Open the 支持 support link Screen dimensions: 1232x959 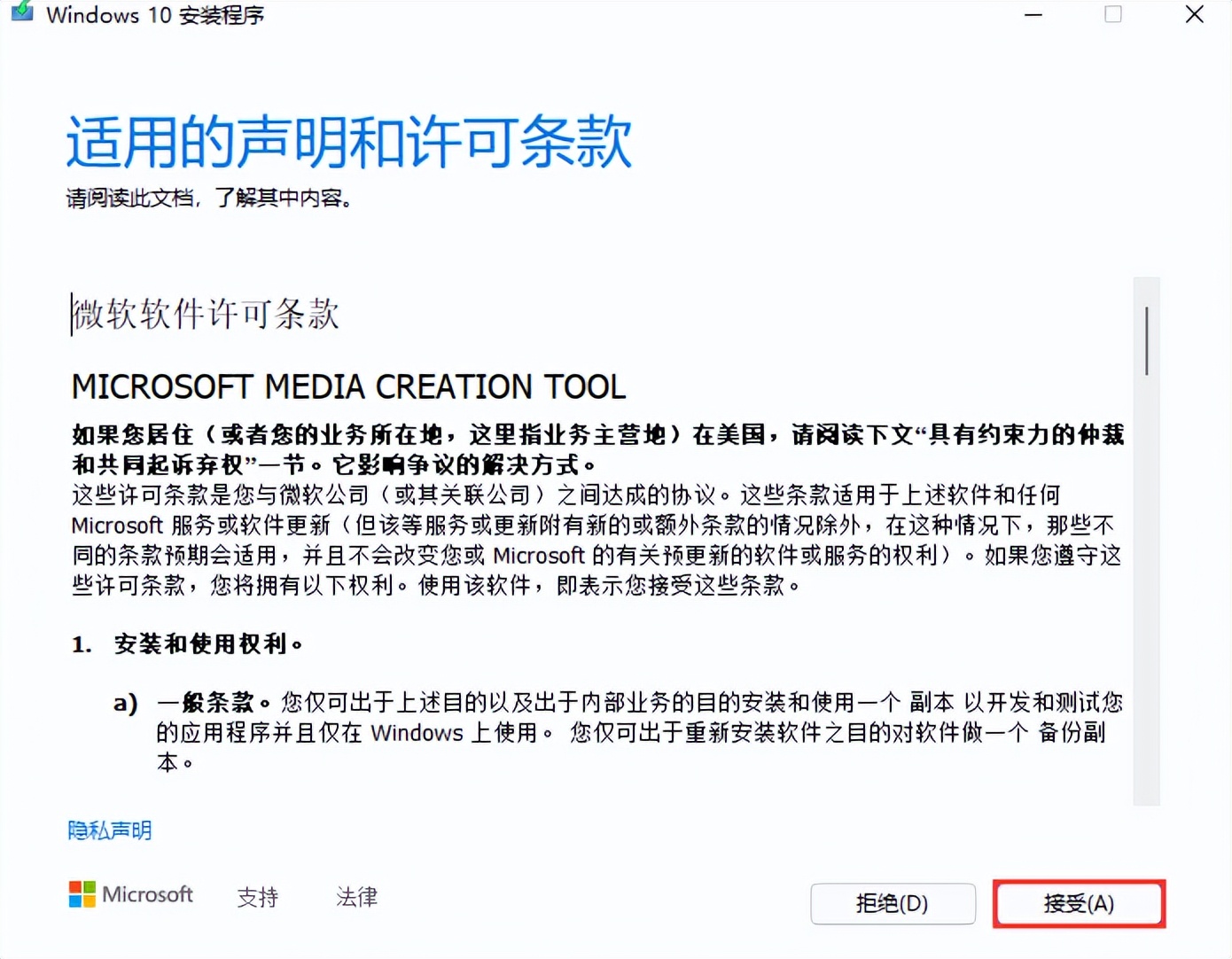pos(258,898)
